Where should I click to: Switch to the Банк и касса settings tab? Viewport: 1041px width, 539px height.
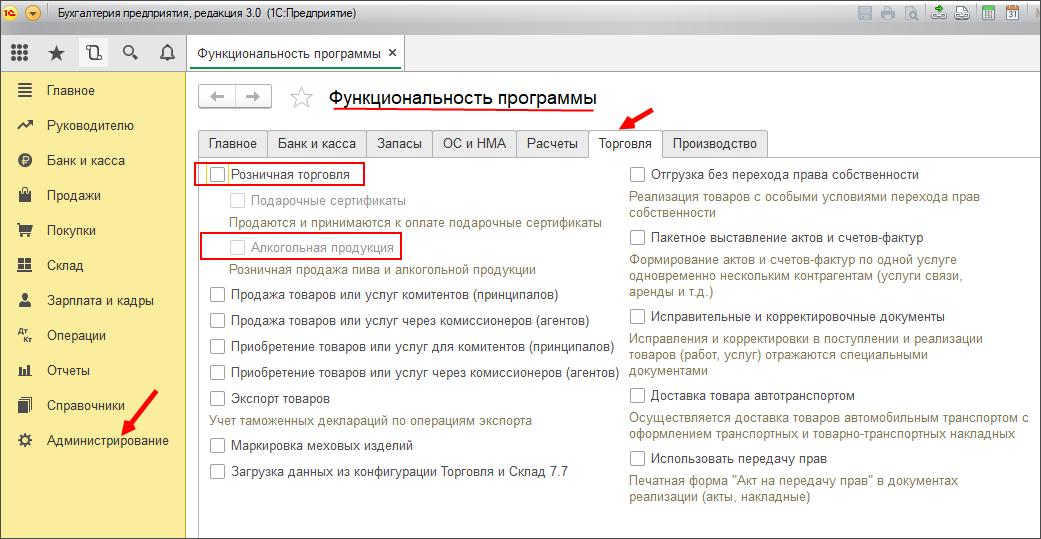tap(317, 143)
